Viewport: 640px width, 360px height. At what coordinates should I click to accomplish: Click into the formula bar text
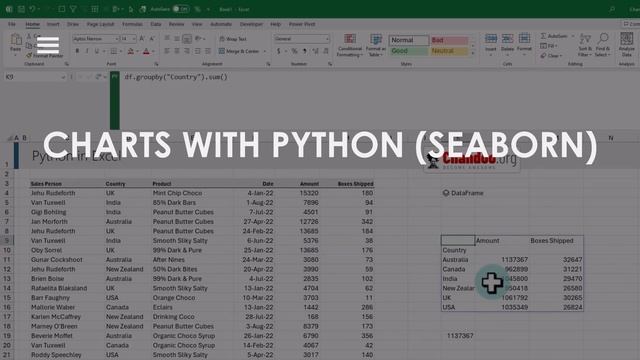tap(176, 77)
